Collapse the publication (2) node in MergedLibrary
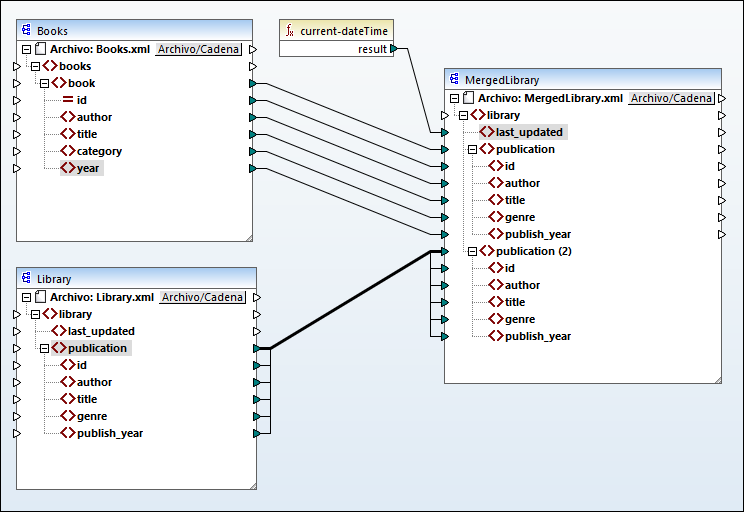This screenshot has height=512, width=744. click(x=473, y=251)
